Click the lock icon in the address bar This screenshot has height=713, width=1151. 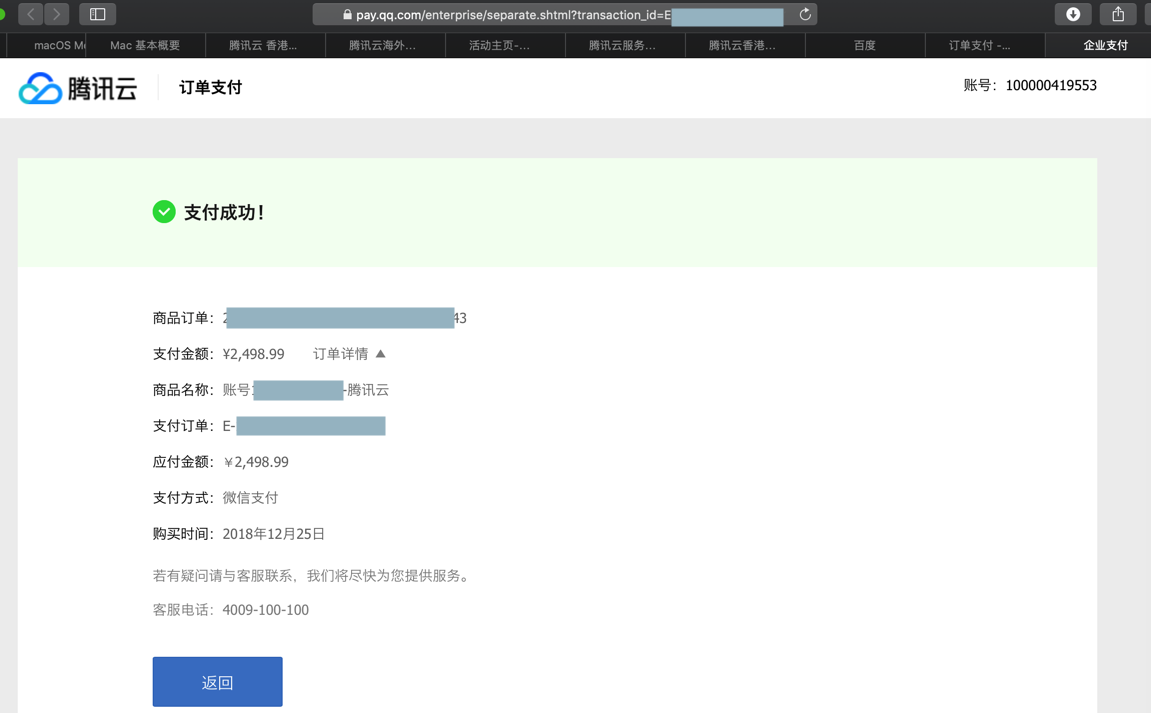[x=347, y=15]
